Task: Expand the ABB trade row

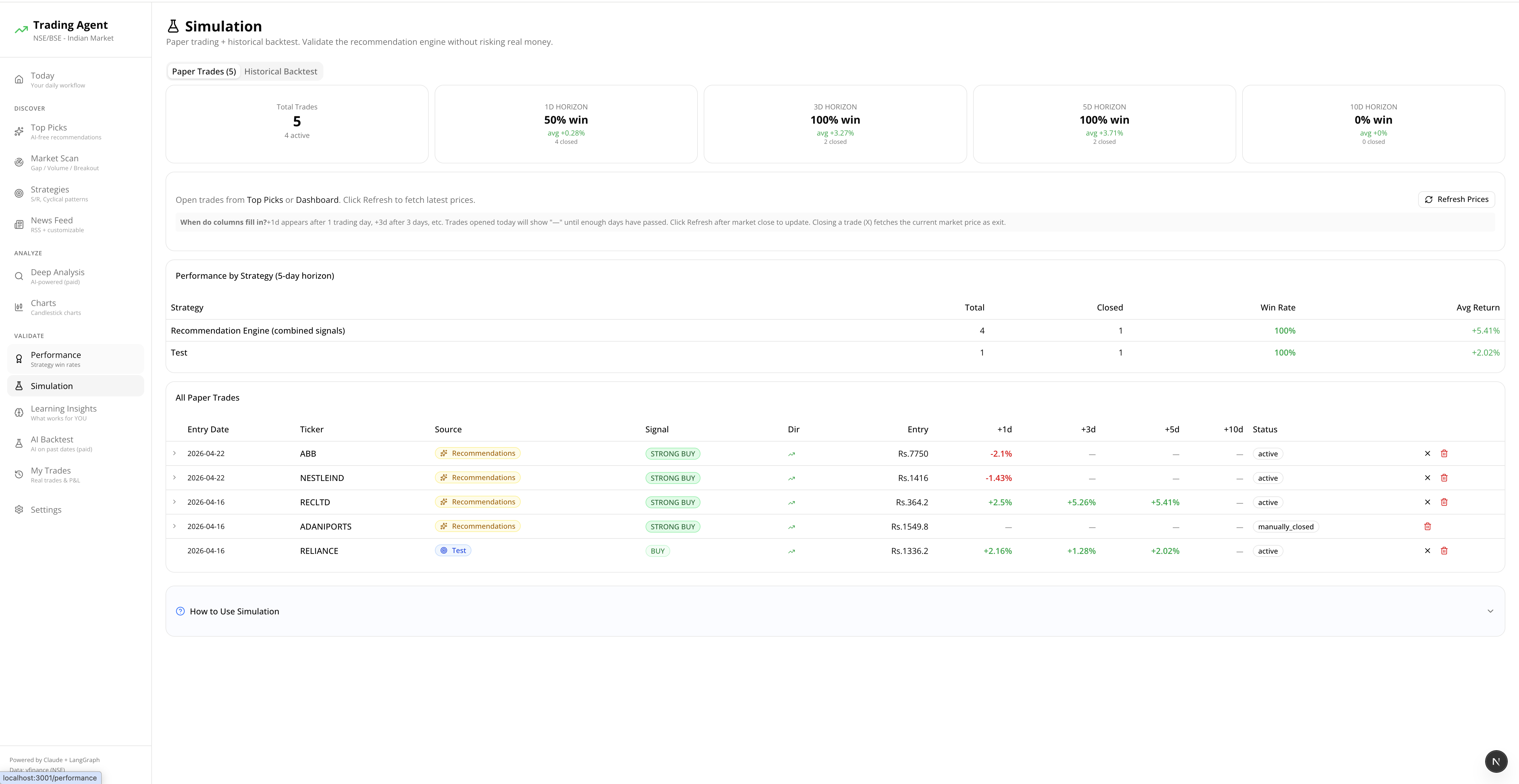Action: tap(174, 453)
